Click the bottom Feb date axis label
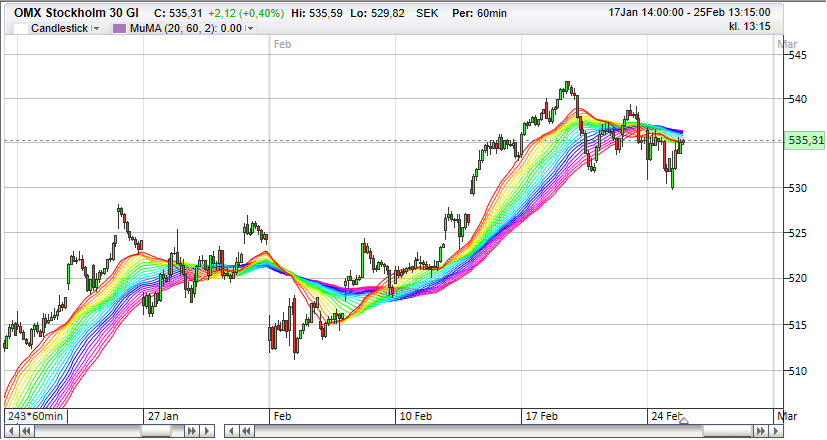 pos(282,416)
